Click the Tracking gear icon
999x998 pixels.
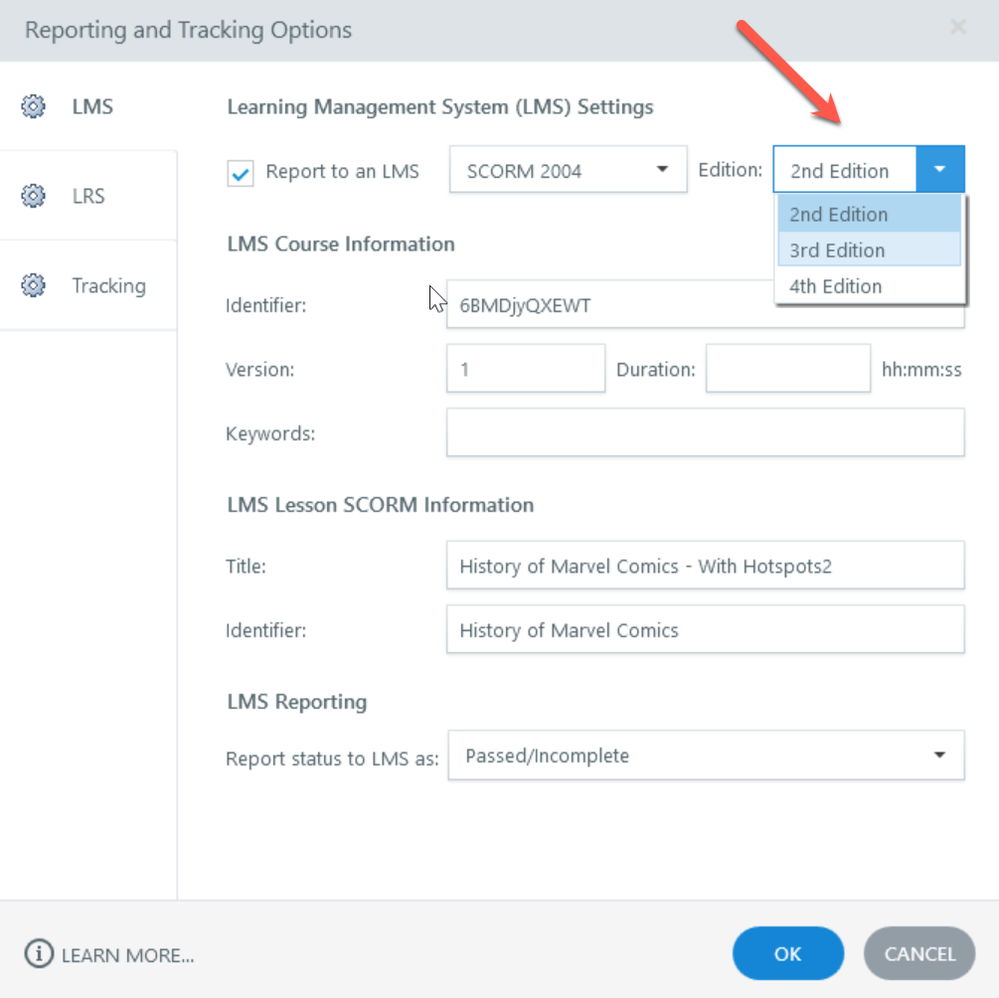pos(33,285)
